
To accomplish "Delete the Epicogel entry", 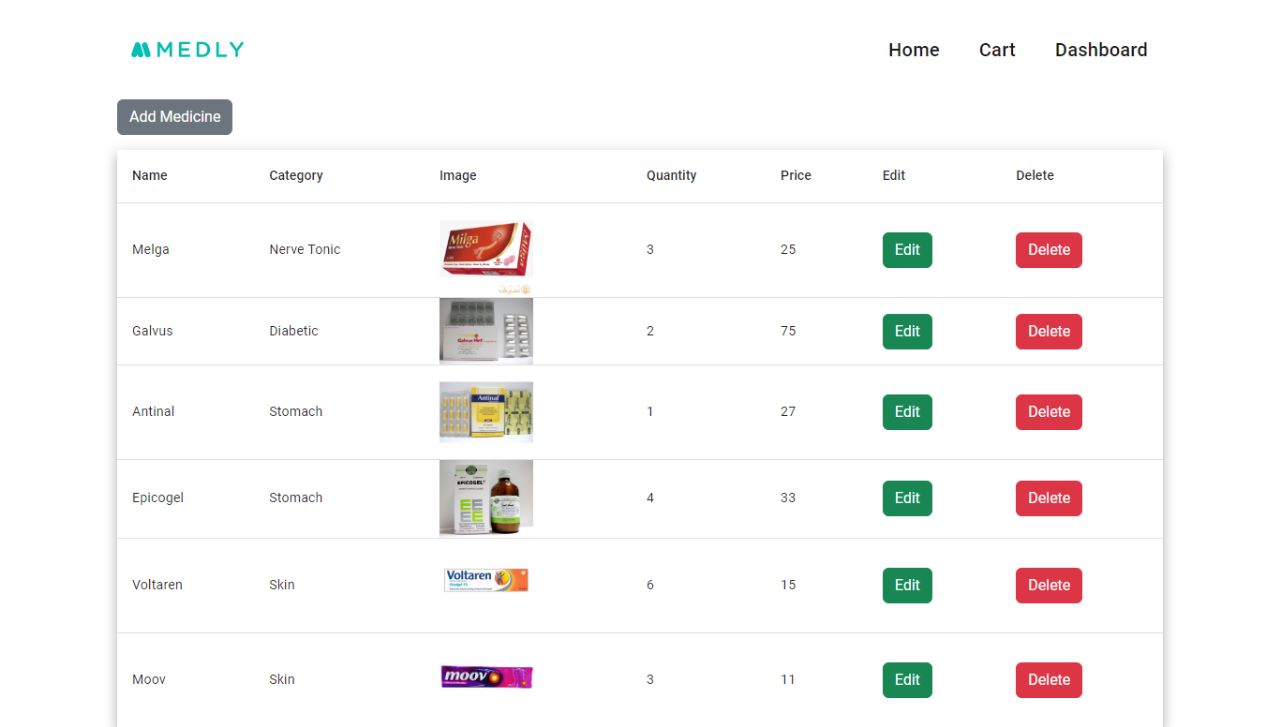I will [1048, 497].
